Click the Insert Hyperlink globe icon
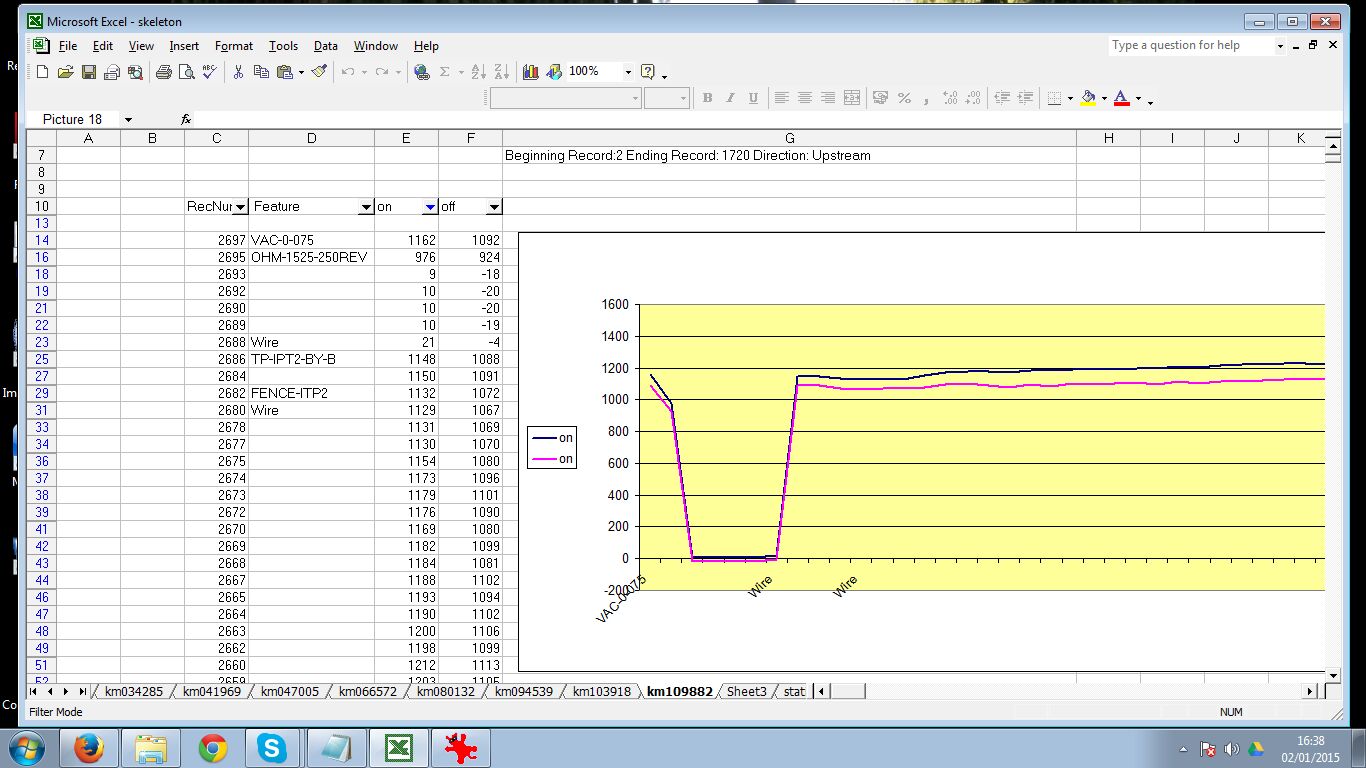The height and width of the screenshot is (768, 1366). click(x=422, y=72)
